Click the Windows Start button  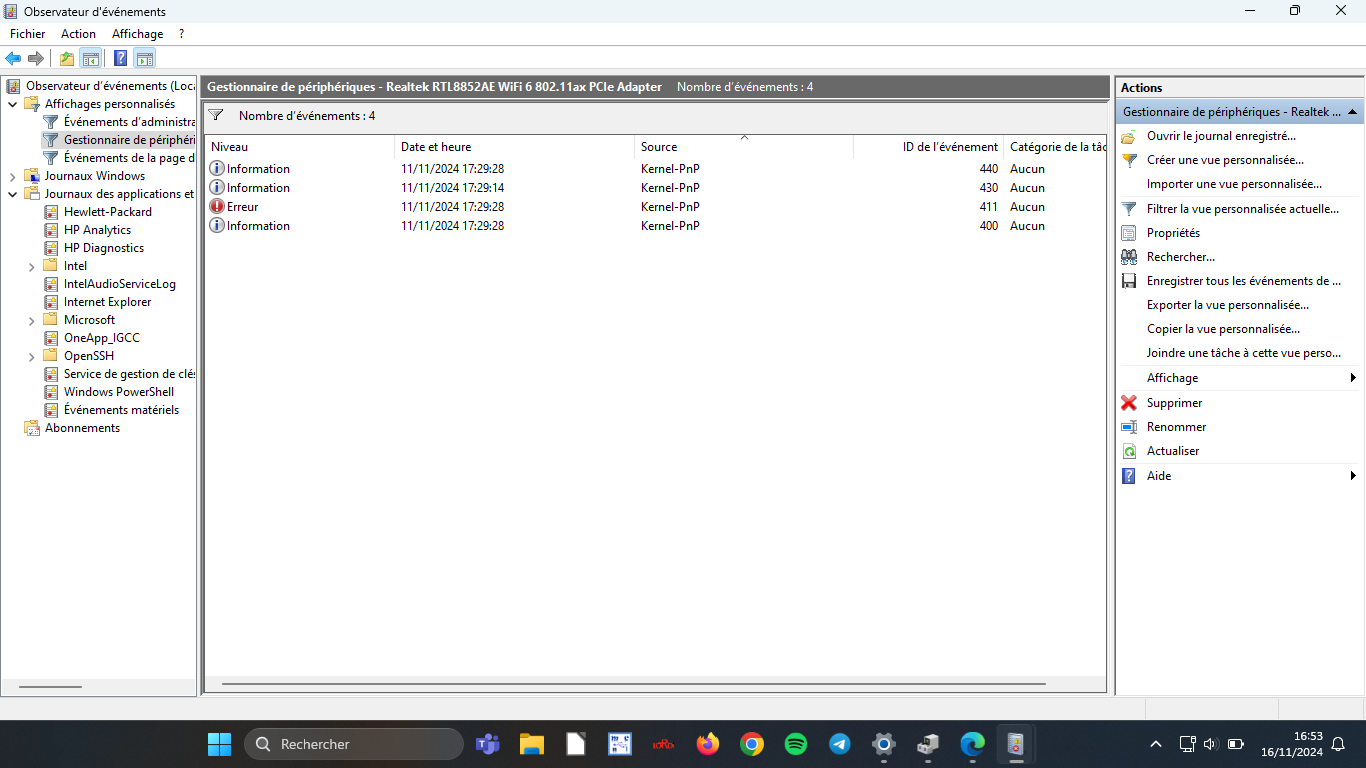point(219,744)
